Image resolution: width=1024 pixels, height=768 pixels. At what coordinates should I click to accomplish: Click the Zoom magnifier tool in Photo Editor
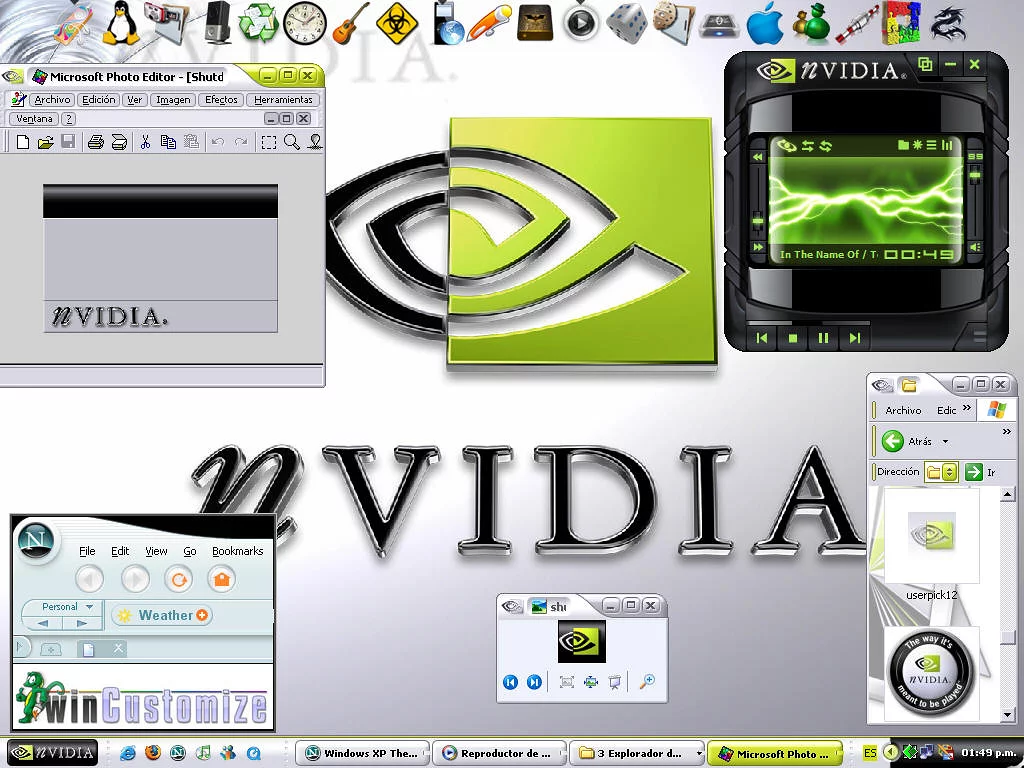click(x=292, y=142)
